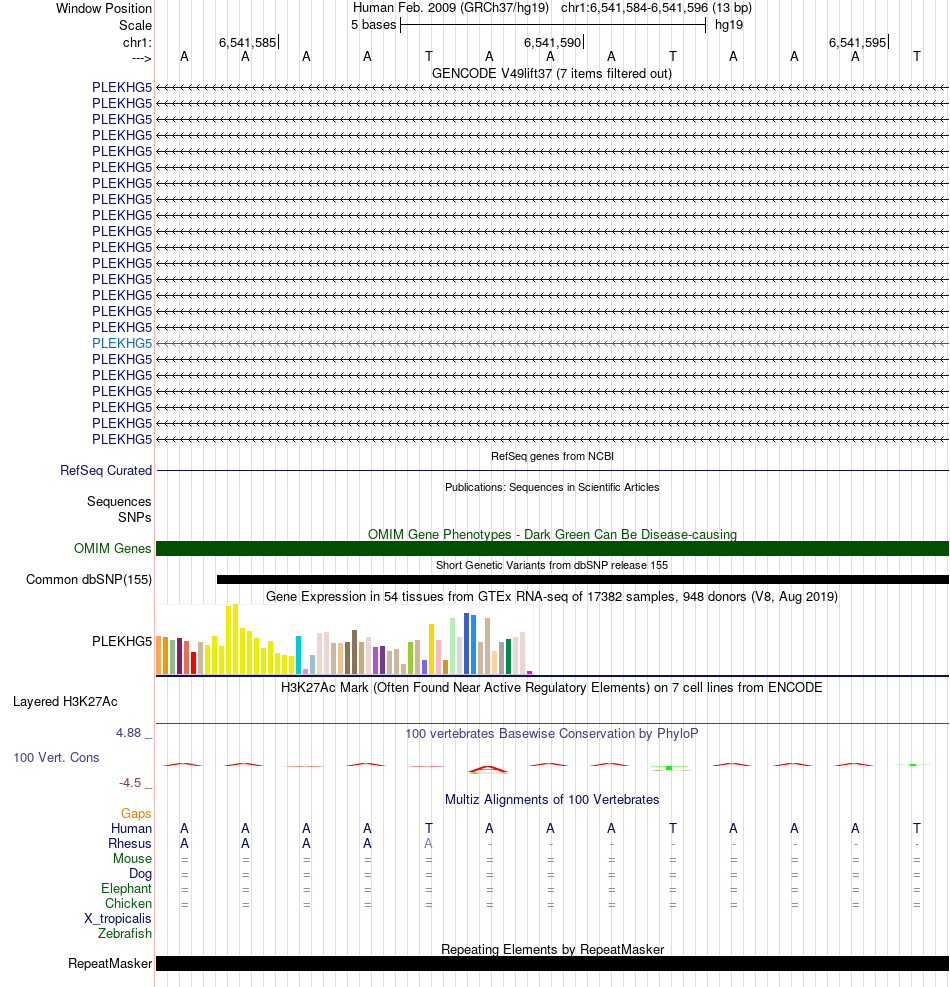950x987 pixels.
Task: Click the 'chr1:' ruler label
Action: (137, 42)
